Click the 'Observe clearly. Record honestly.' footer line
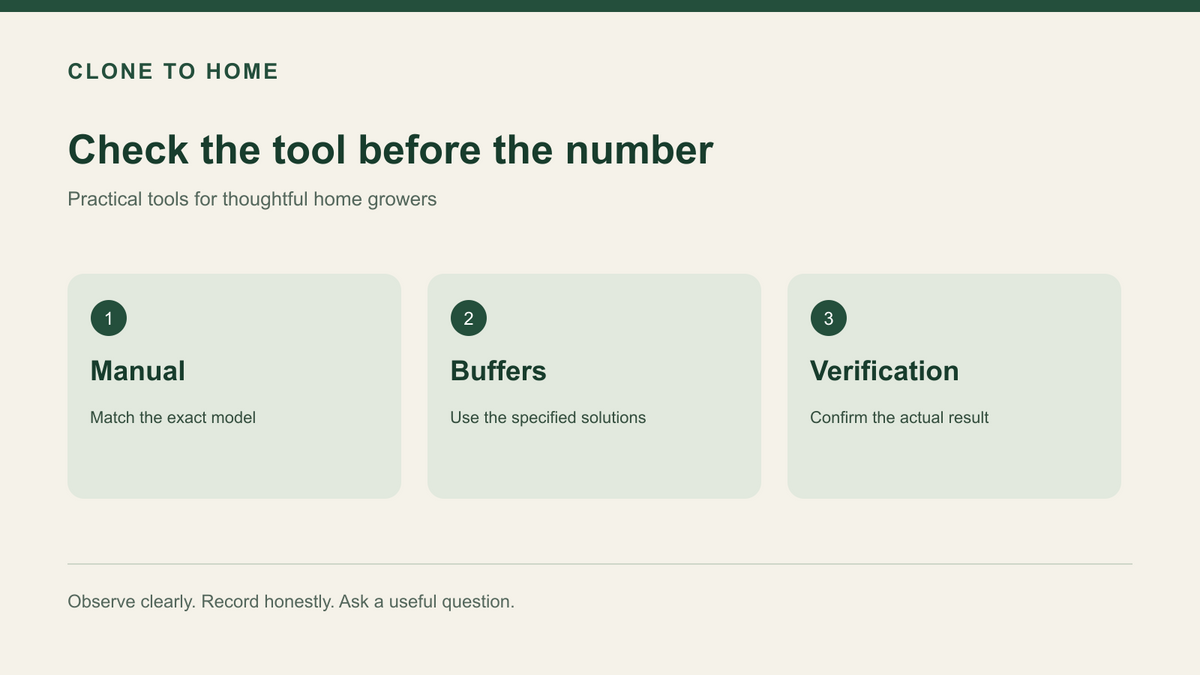 click(x=291, y=602)
